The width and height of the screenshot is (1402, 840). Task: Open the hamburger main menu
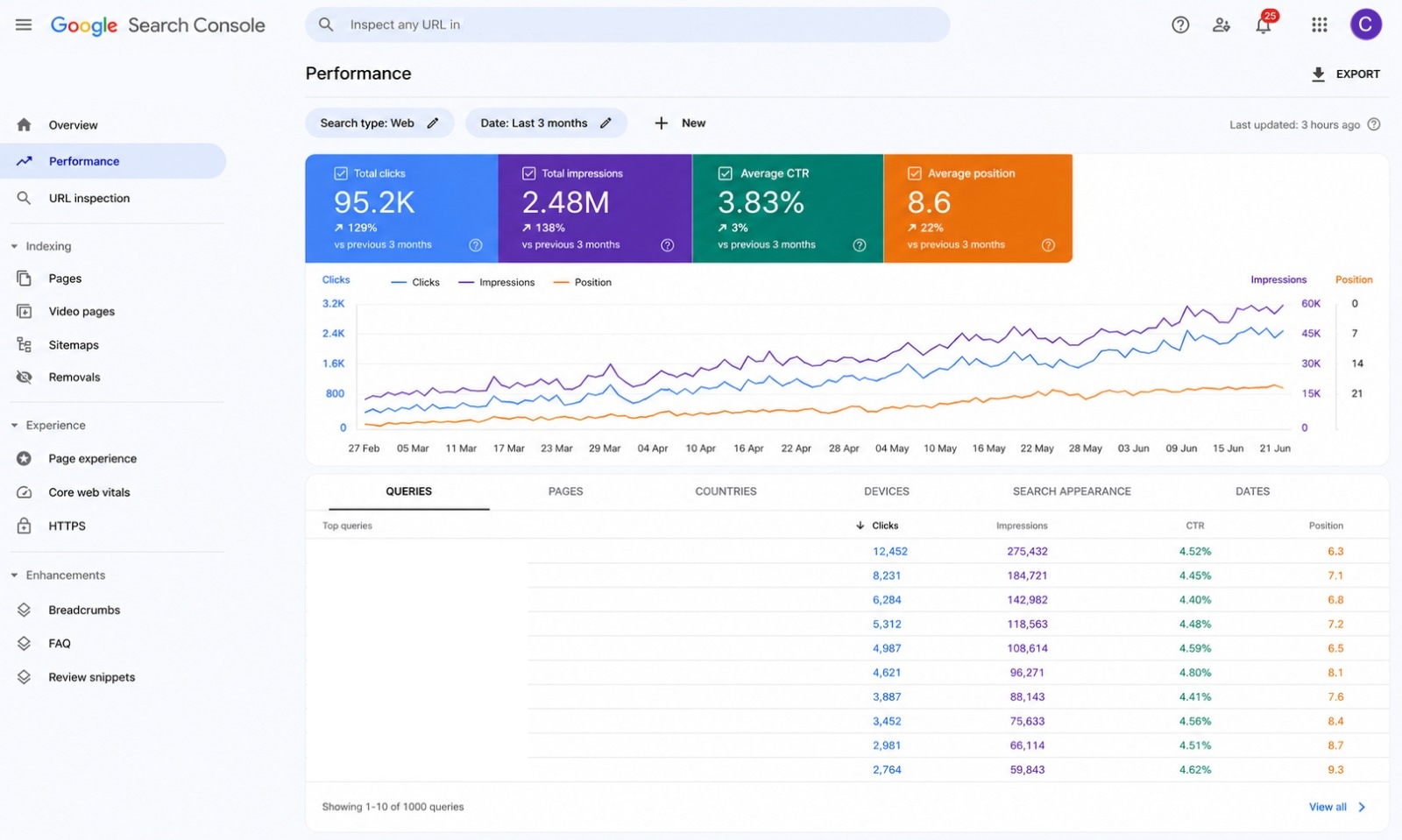click(24, 25)
